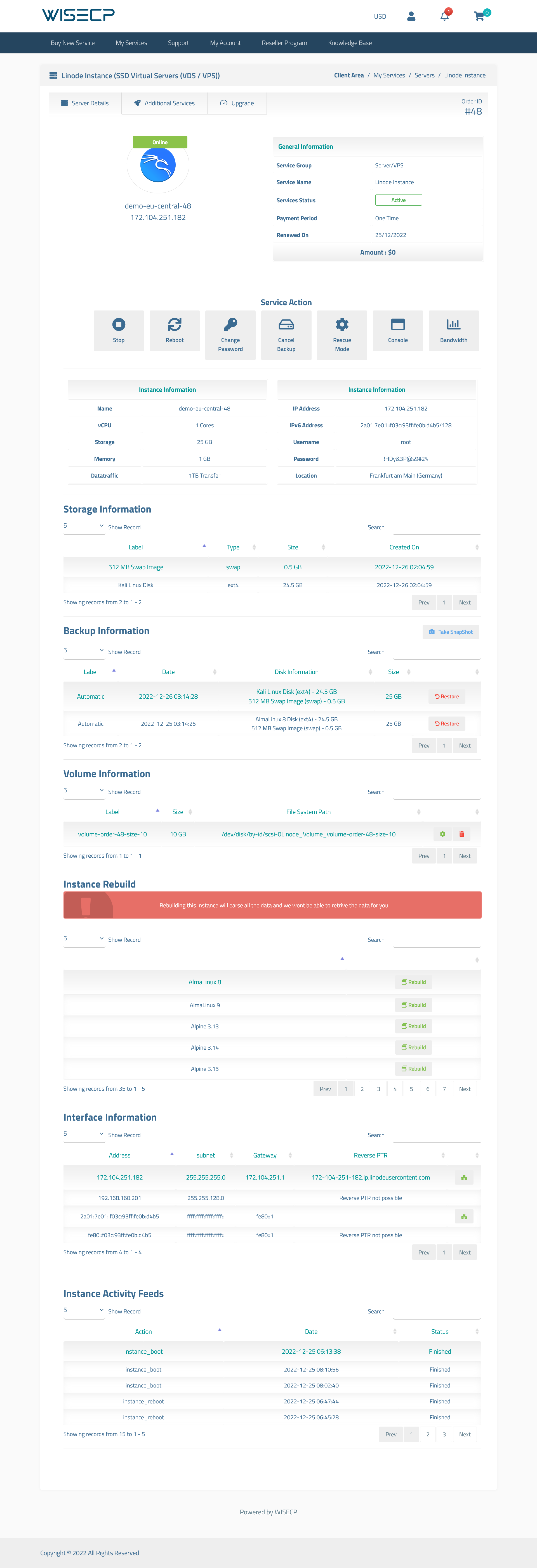537x1568 pixels.
Task: Open Interface Information show record dropdown
Action: pos(84,1134)
